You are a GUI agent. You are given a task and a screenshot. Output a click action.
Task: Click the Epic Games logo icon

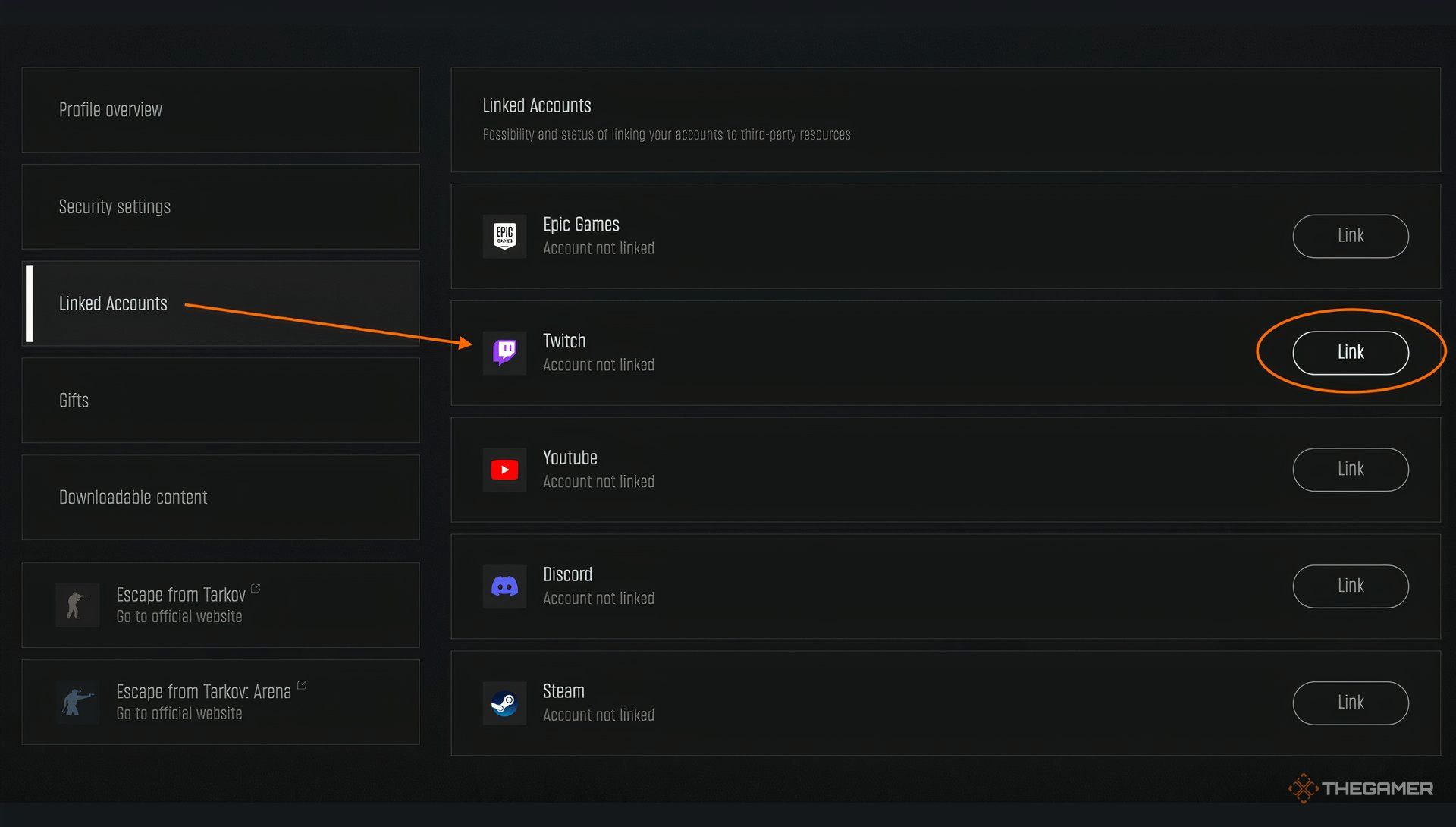[504, 236]
